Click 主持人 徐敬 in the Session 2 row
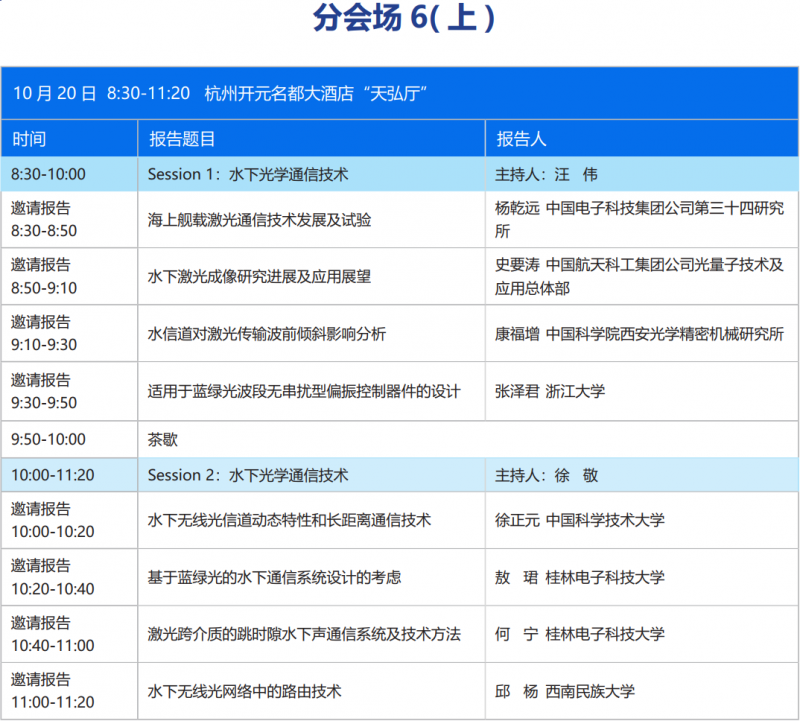Screen dimensions: 800x721 546,475
